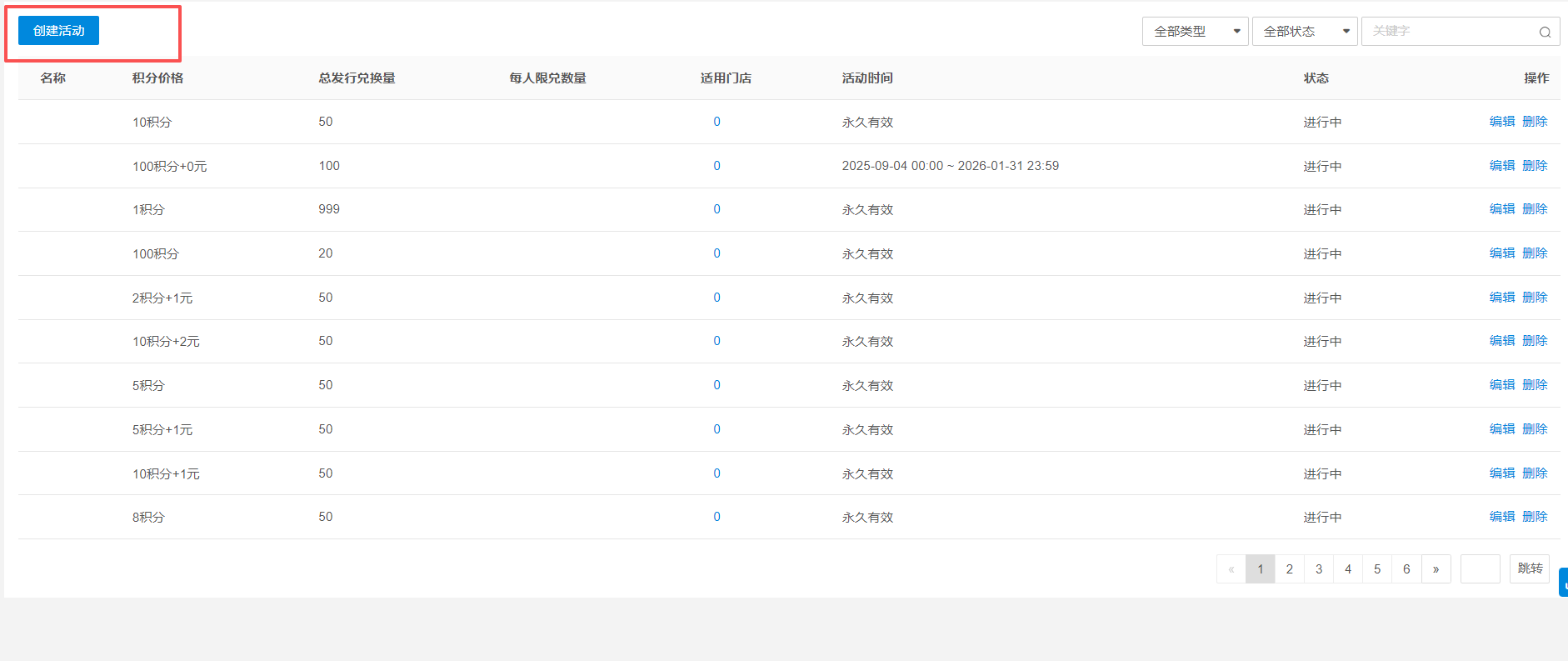Click 编辑 for the 1积分 row
Screen dimensions: 1568x661
click(1501, 209)
